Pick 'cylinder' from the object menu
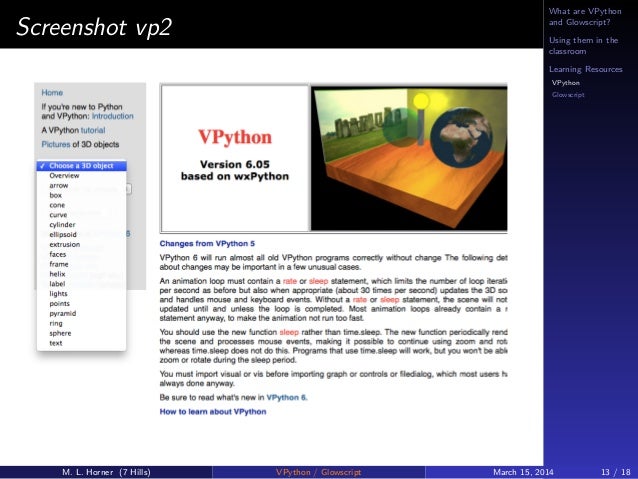 (x=81, y=225)
